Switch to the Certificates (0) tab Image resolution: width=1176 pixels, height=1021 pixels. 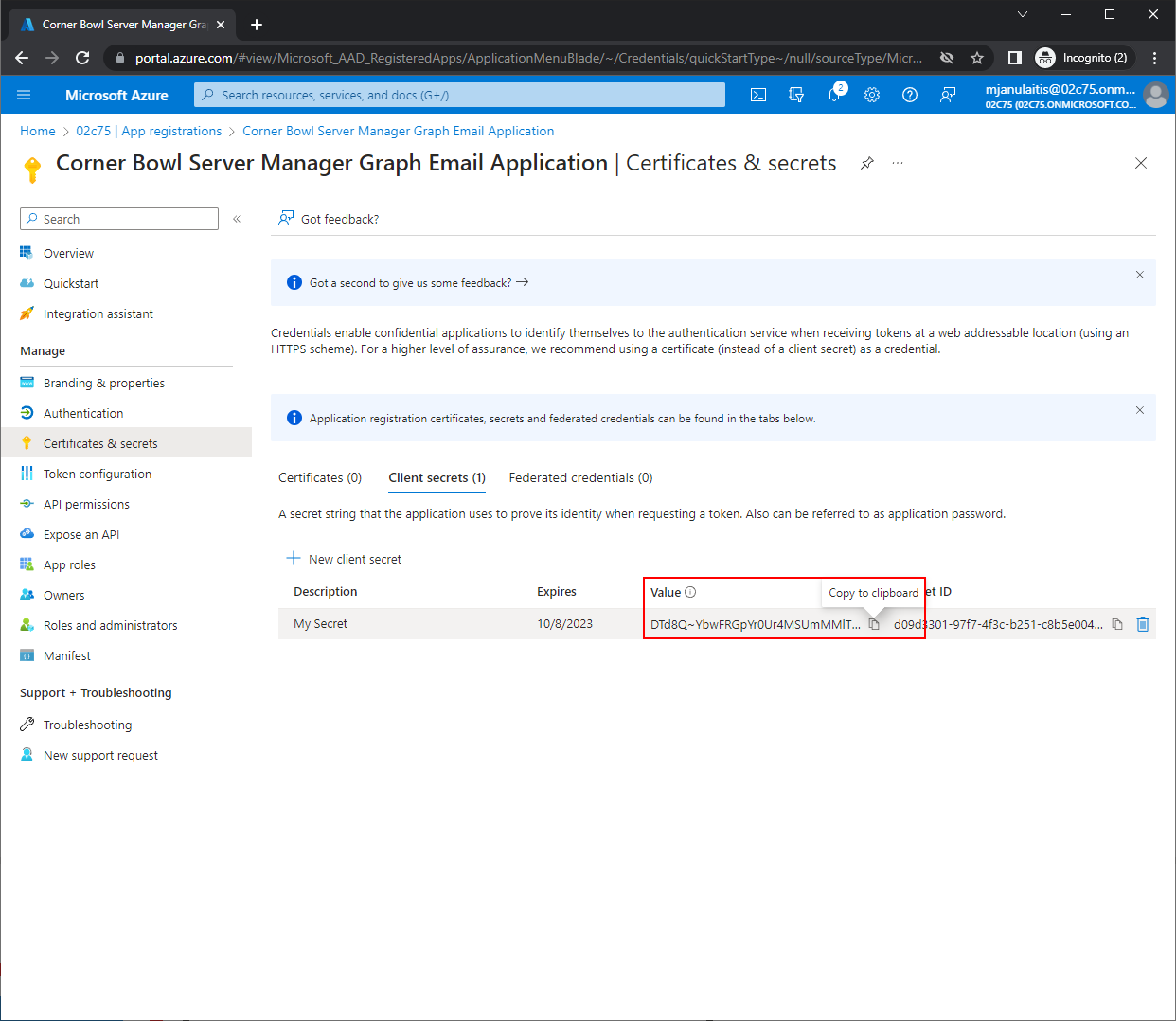click(320, 477)
